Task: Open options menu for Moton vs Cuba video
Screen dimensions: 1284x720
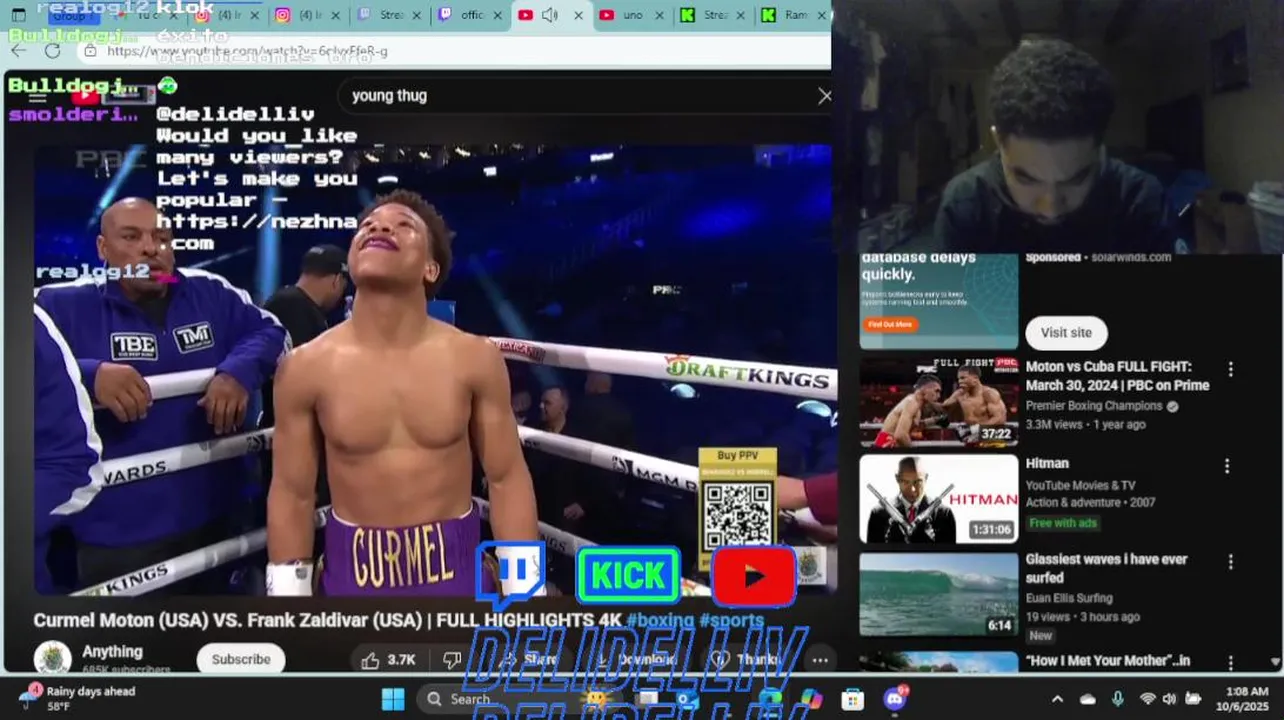Action: click(1231, 369)
